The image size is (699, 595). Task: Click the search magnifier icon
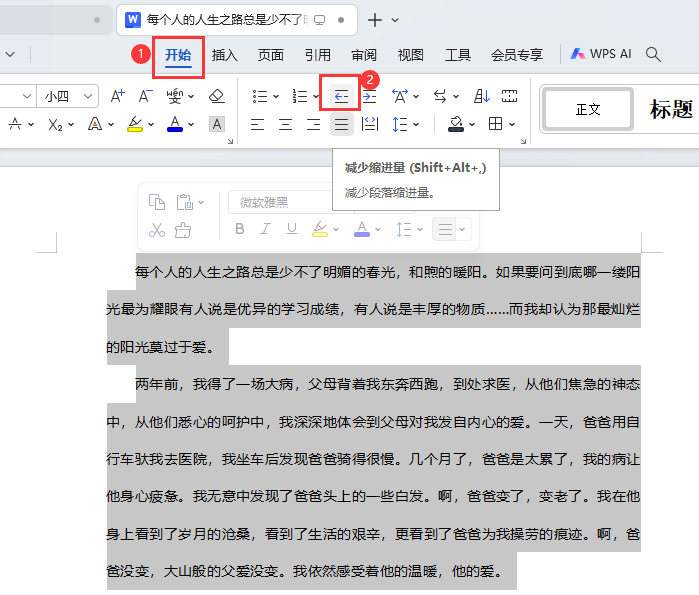653,54
